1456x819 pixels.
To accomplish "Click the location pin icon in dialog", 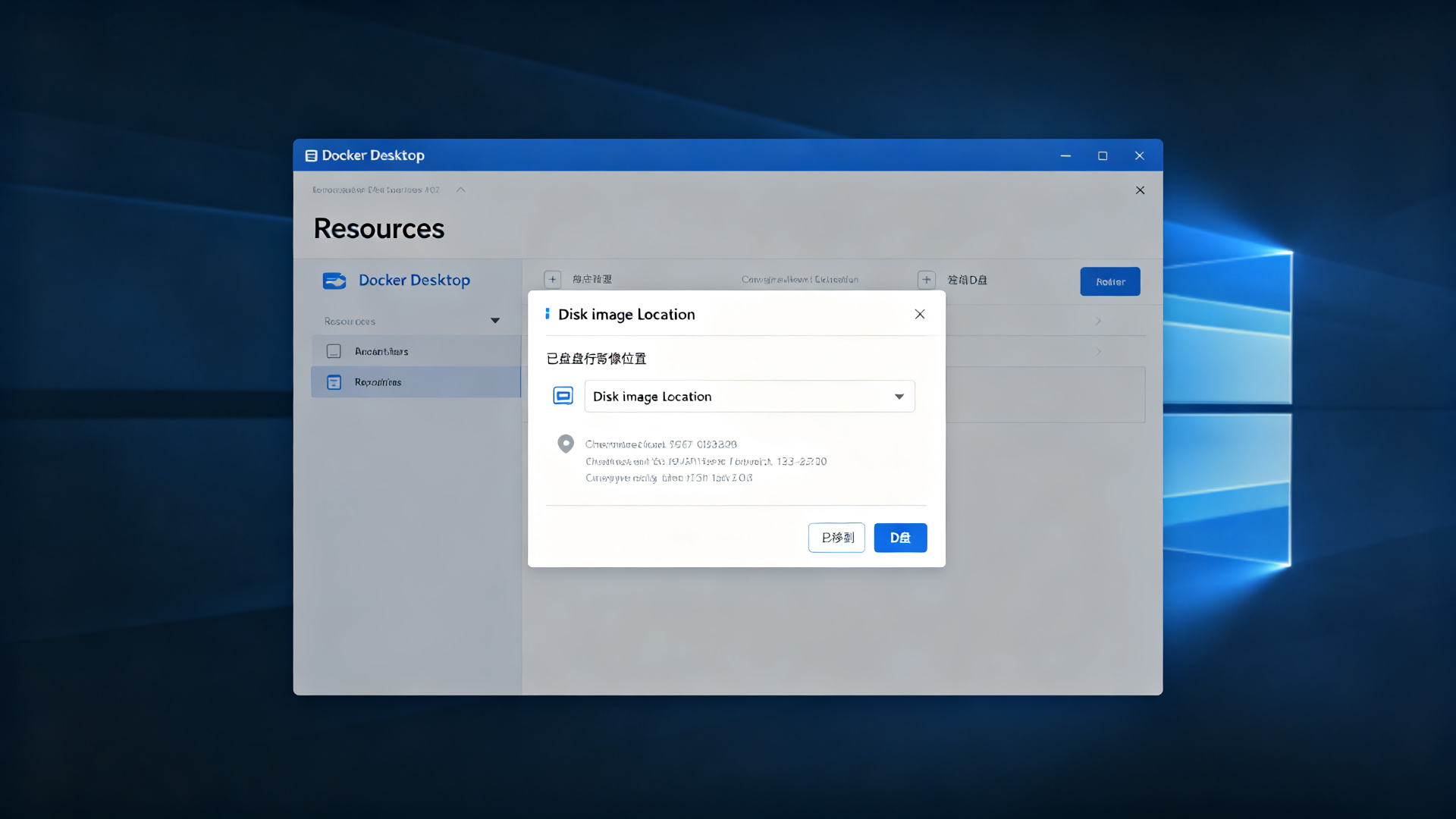I will [566, 444].
